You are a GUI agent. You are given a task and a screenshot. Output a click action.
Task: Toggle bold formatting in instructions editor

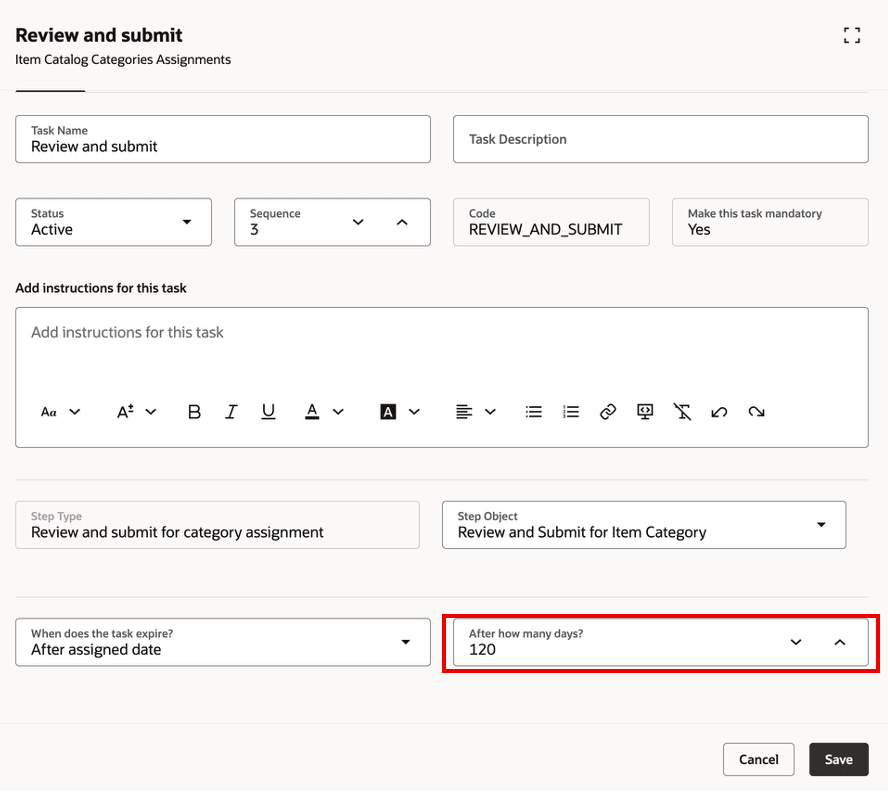[195, 412]
